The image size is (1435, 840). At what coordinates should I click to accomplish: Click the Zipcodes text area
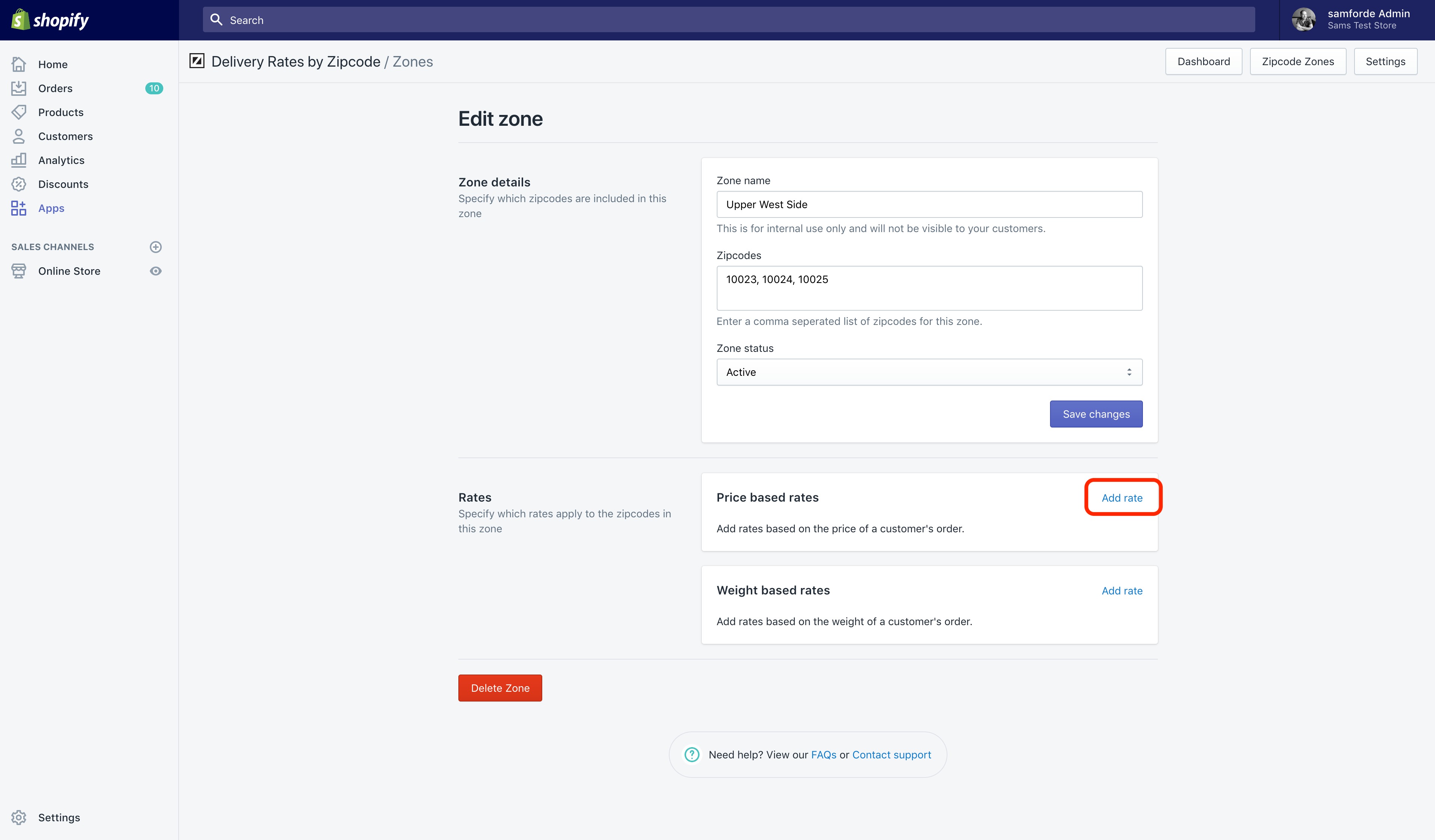tap(929, 288)
